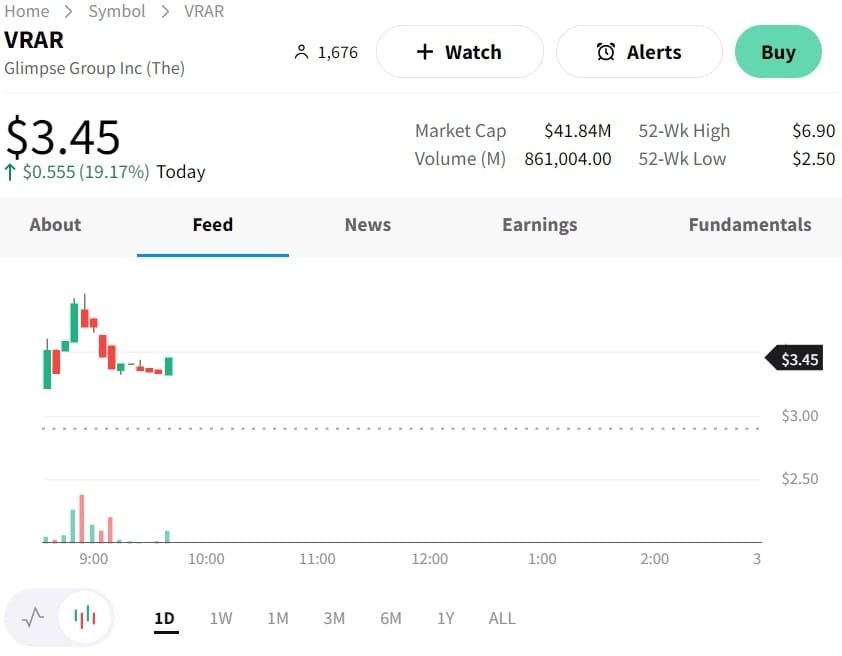Click the watchers person icon
Viewport: 842px width, 656px height.
(301, 52)
